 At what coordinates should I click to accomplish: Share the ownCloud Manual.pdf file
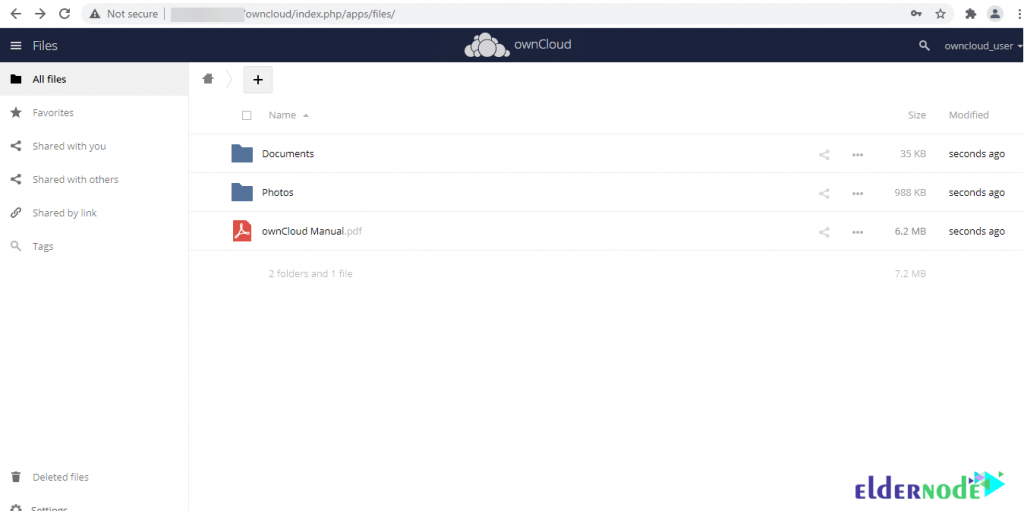824,232
